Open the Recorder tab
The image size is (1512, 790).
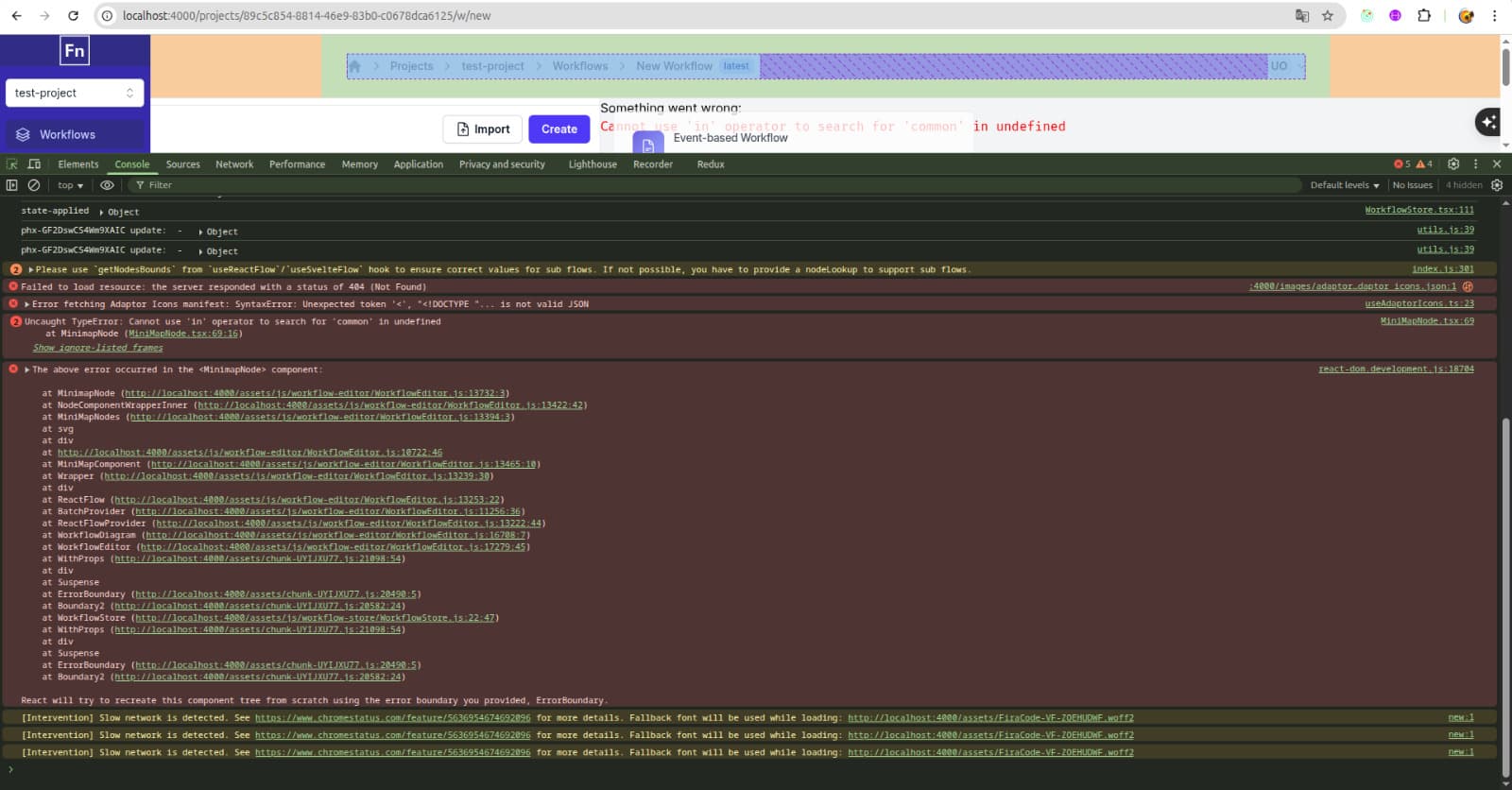(653, 164)
